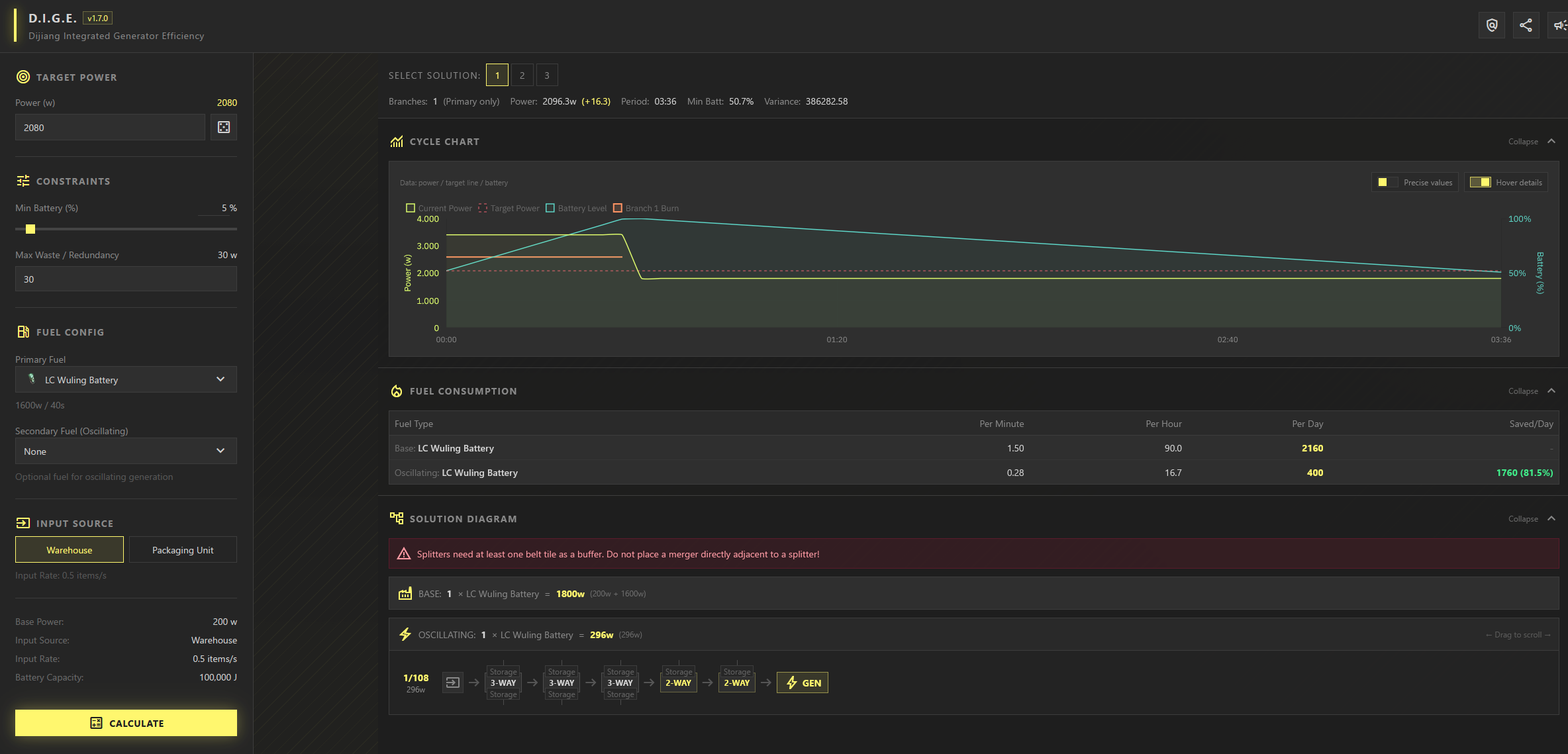This screenshot has height=754, width=1568.
Task: Select solution 3 tab
Action: pyautogui.click(x=547, y=75)
